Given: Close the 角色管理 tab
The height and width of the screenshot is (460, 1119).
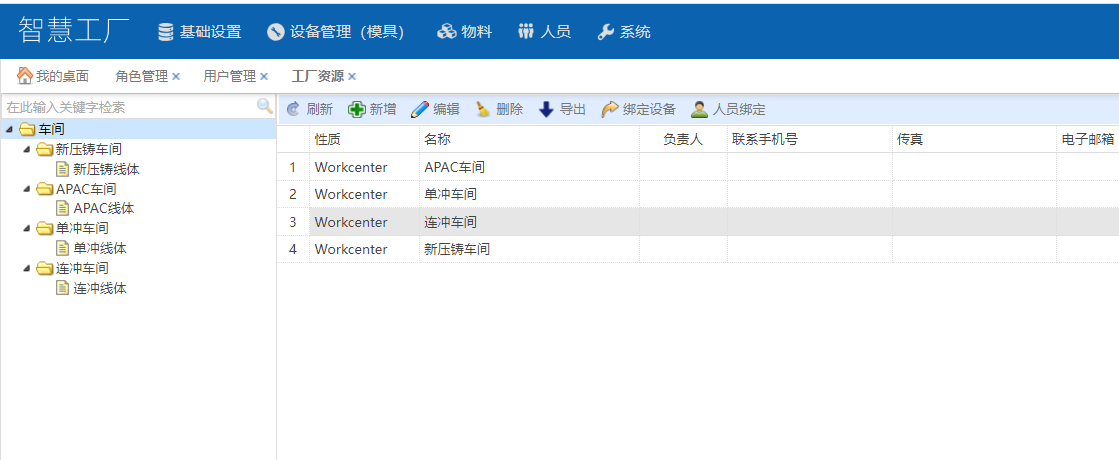Looking at the screenshot, I should point(176,76).
